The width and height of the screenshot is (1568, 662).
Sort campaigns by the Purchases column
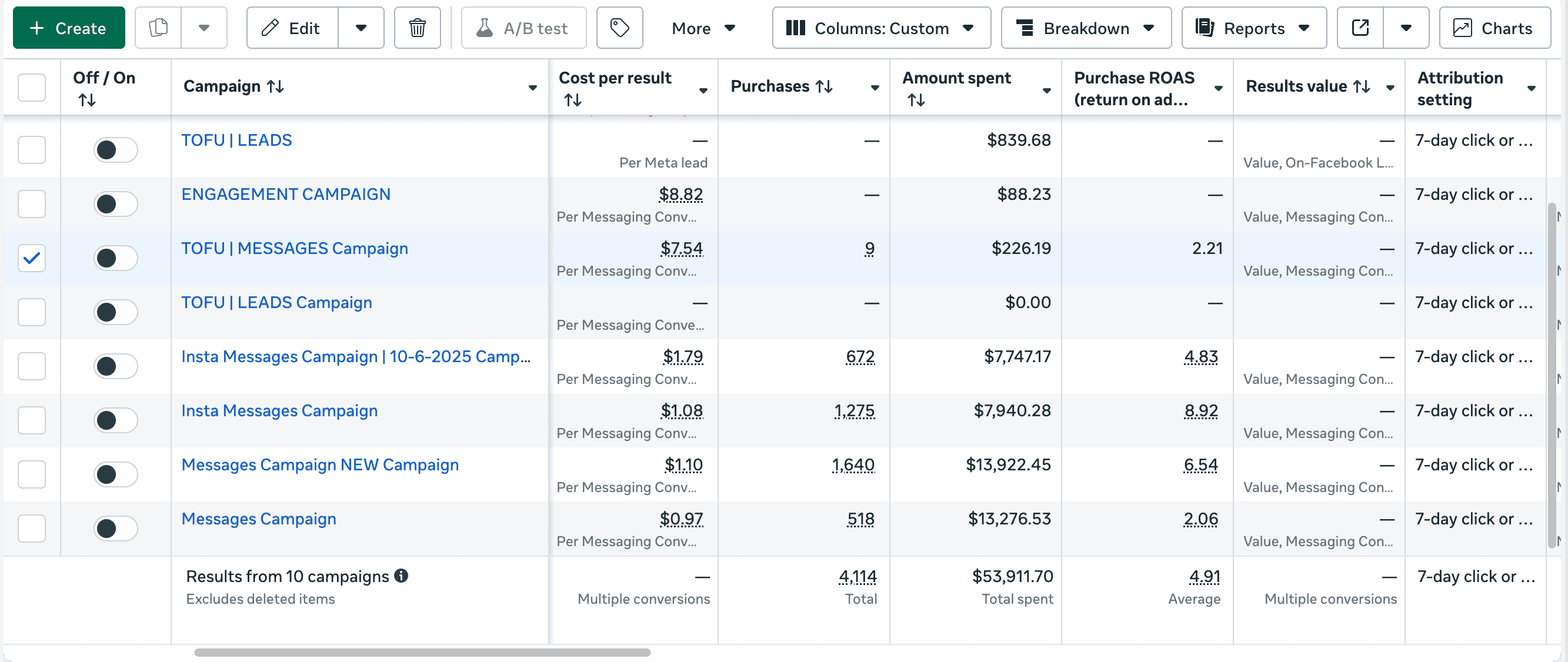824,86
